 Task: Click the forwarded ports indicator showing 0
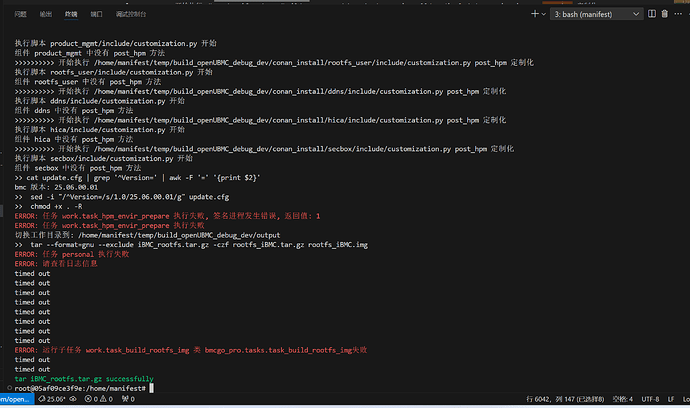pyautogui.click(x=128, y=399)
